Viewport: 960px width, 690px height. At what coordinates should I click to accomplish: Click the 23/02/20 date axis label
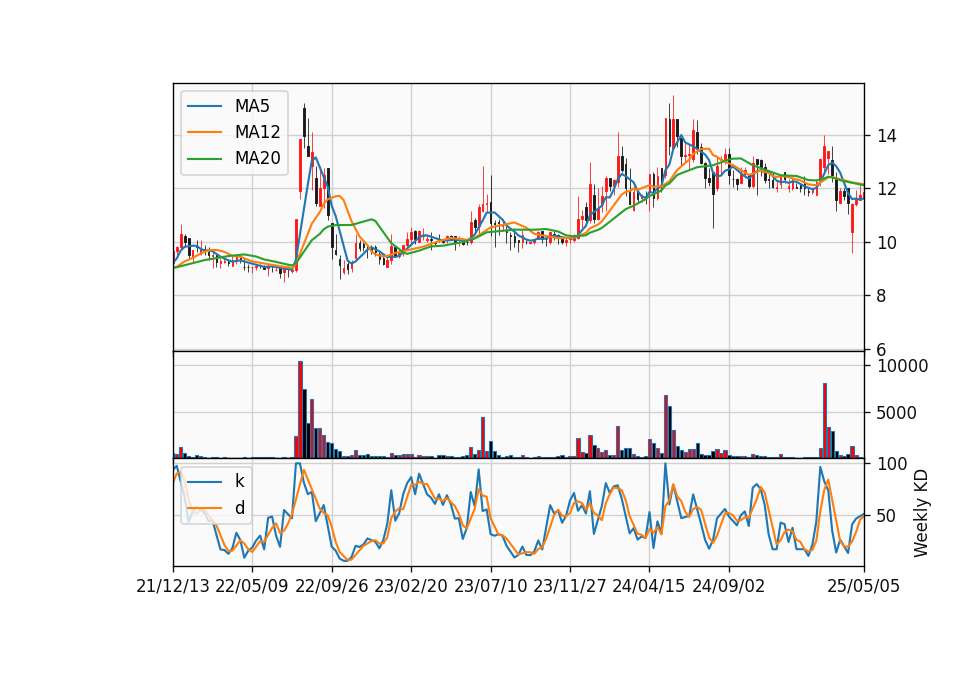[x=411, y=587]
